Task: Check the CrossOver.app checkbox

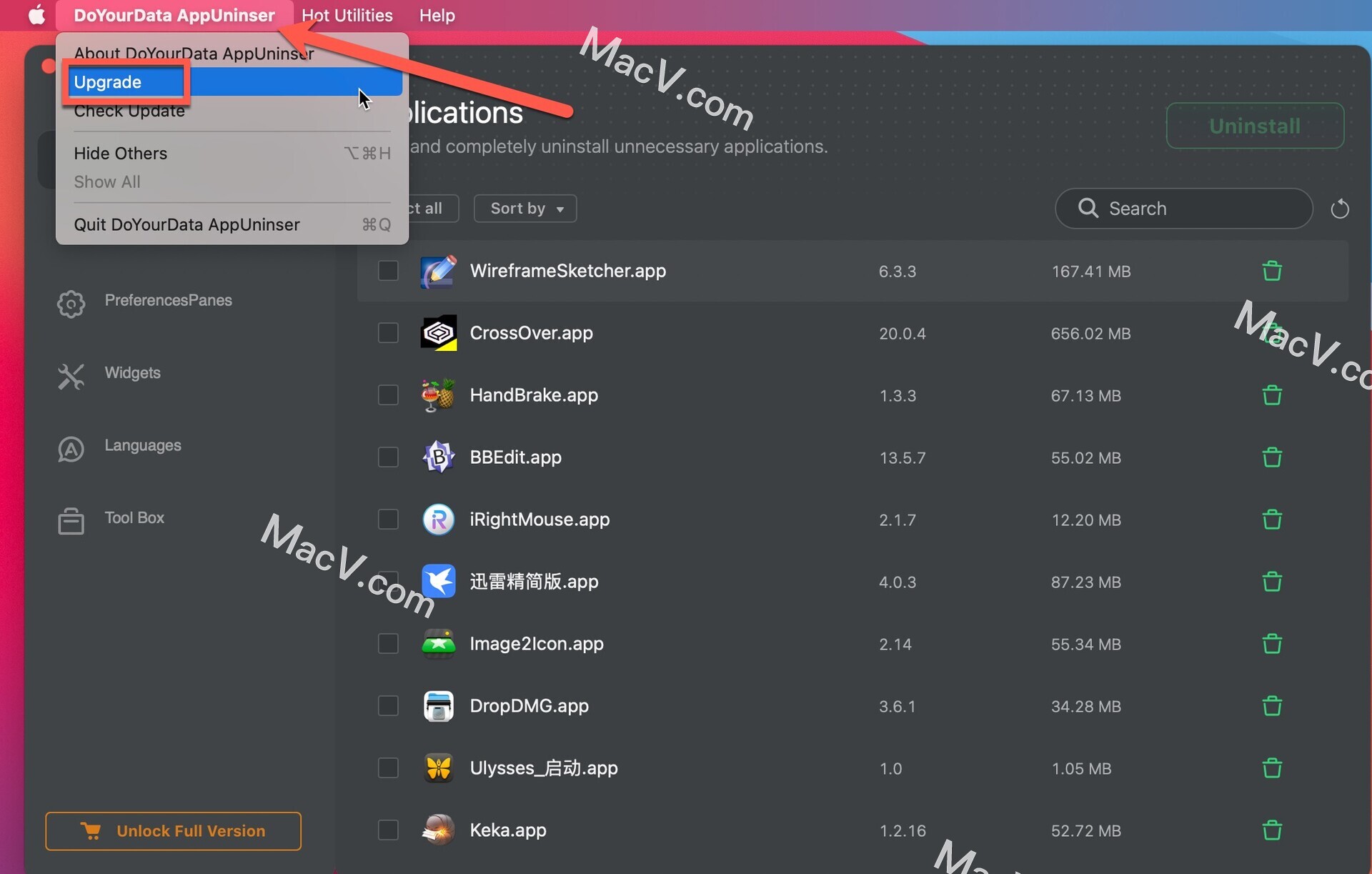Action: point(388,333)
